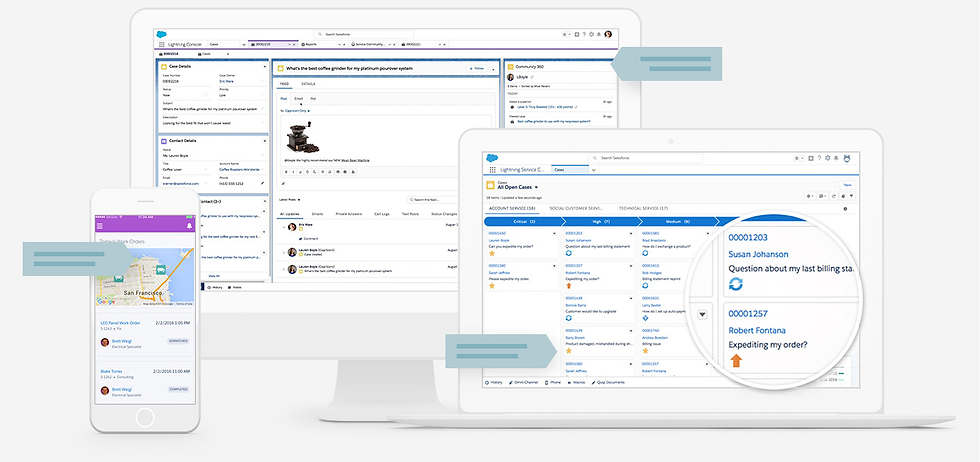Collapse the Case Details panel arrow
980x462 pixels.
pos(264,66)
